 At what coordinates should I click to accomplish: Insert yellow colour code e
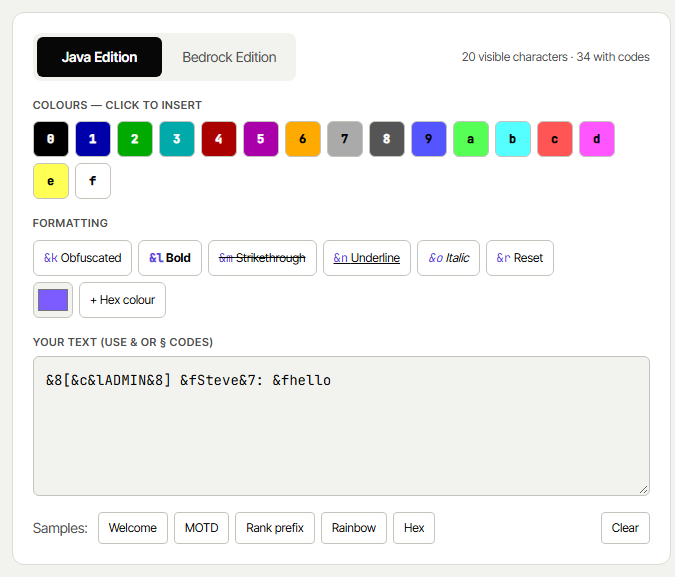[x=51, y=181]
